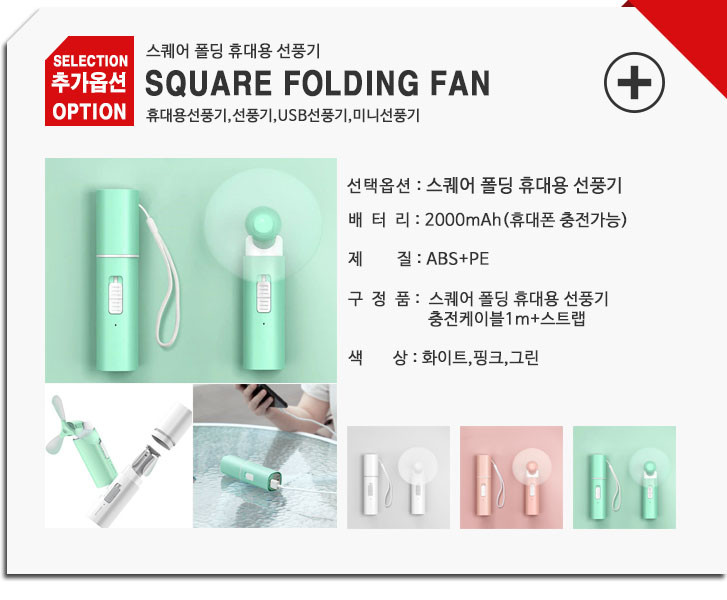Click the 선택옵션 product name line
The image size is (727, 600).
[485, 185]
